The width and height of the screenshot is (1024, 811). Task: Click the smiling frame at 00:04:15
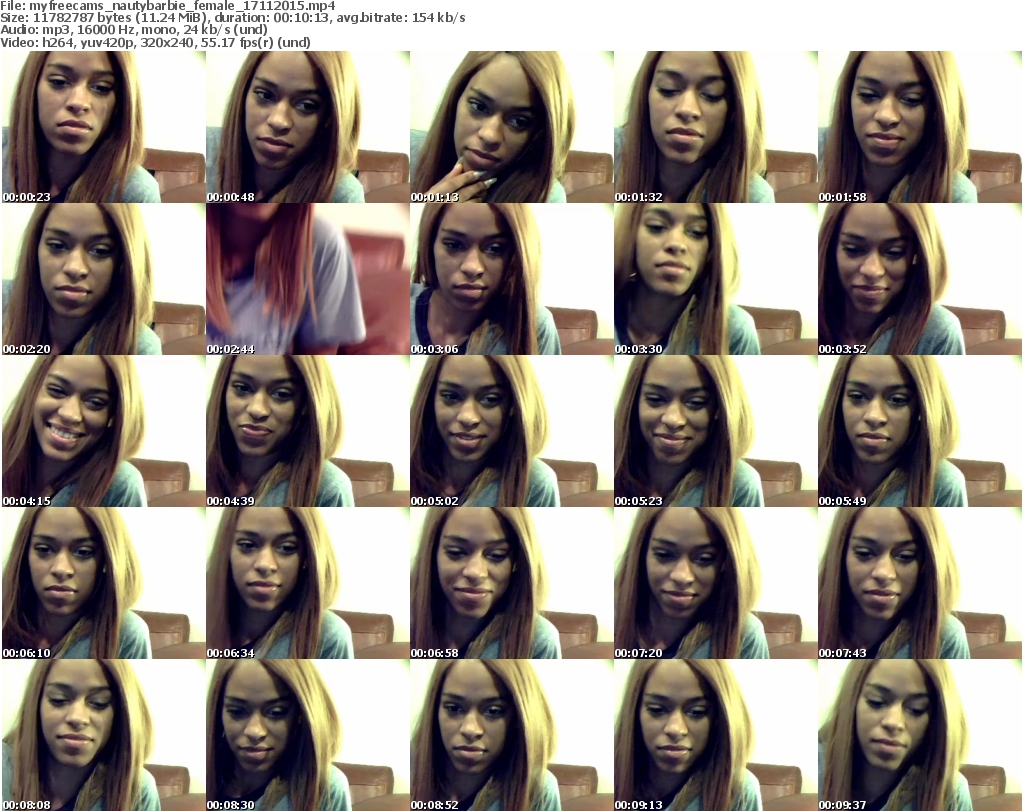coord(104,431)
